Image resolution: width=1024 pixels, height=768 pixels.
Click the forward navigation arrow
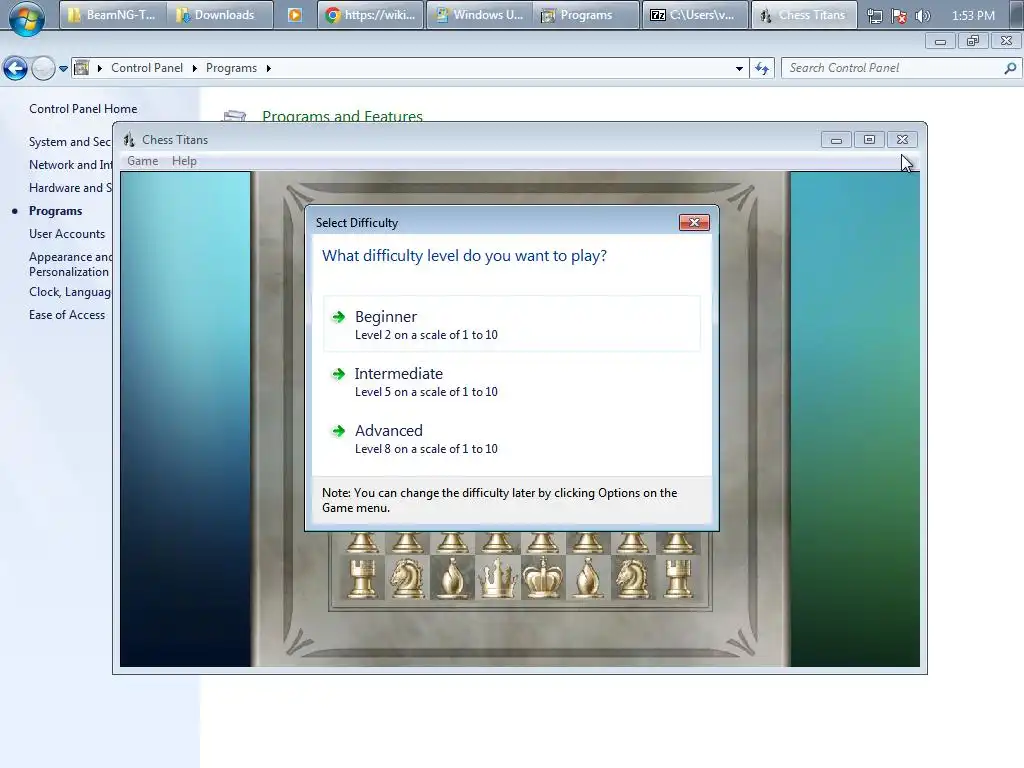point(43,68)
